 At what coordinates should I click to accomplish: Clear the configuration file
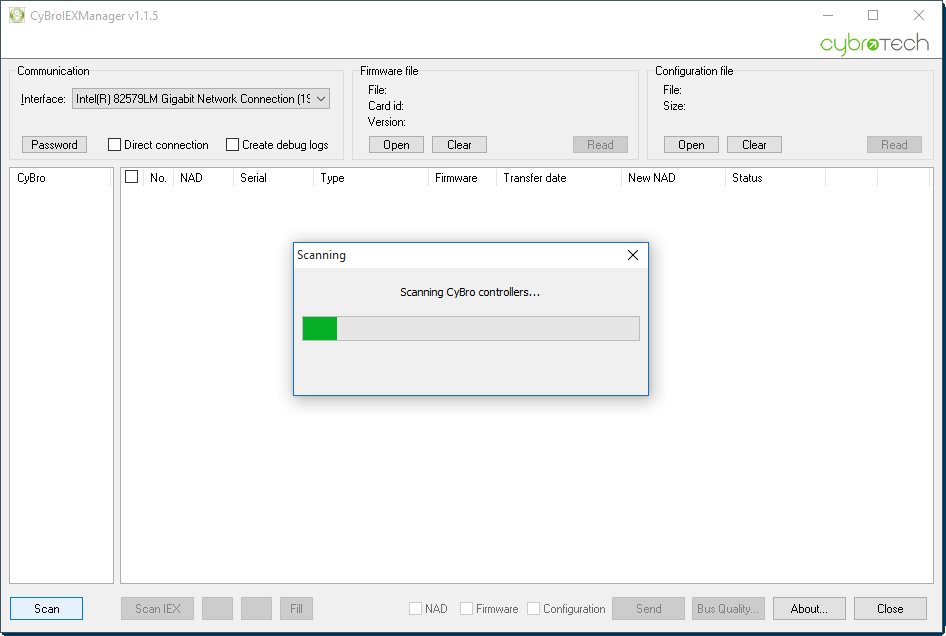click(x=754, y=145)
